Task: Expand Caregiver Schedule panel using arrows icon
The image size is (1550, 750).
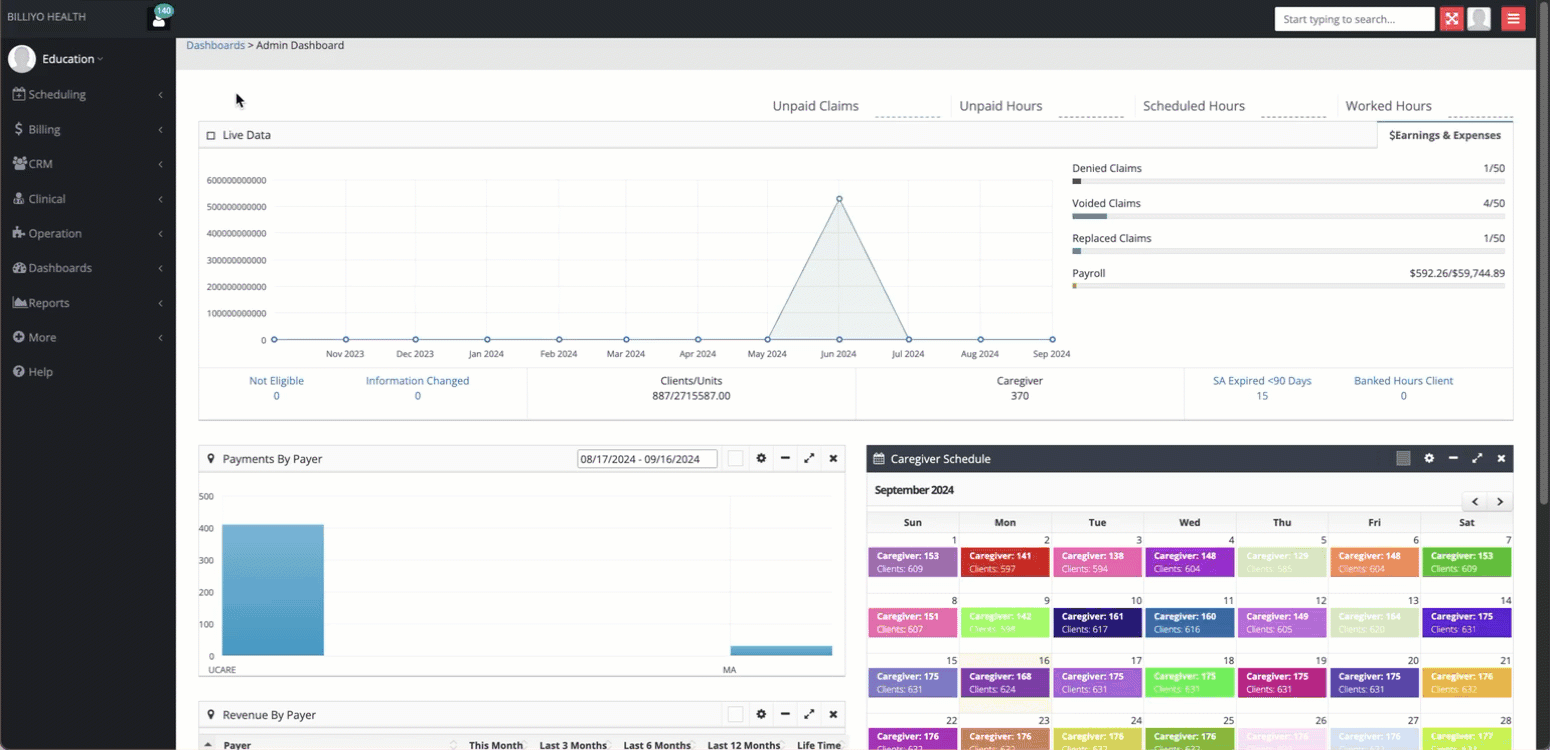Action: tap(1477, 459)
